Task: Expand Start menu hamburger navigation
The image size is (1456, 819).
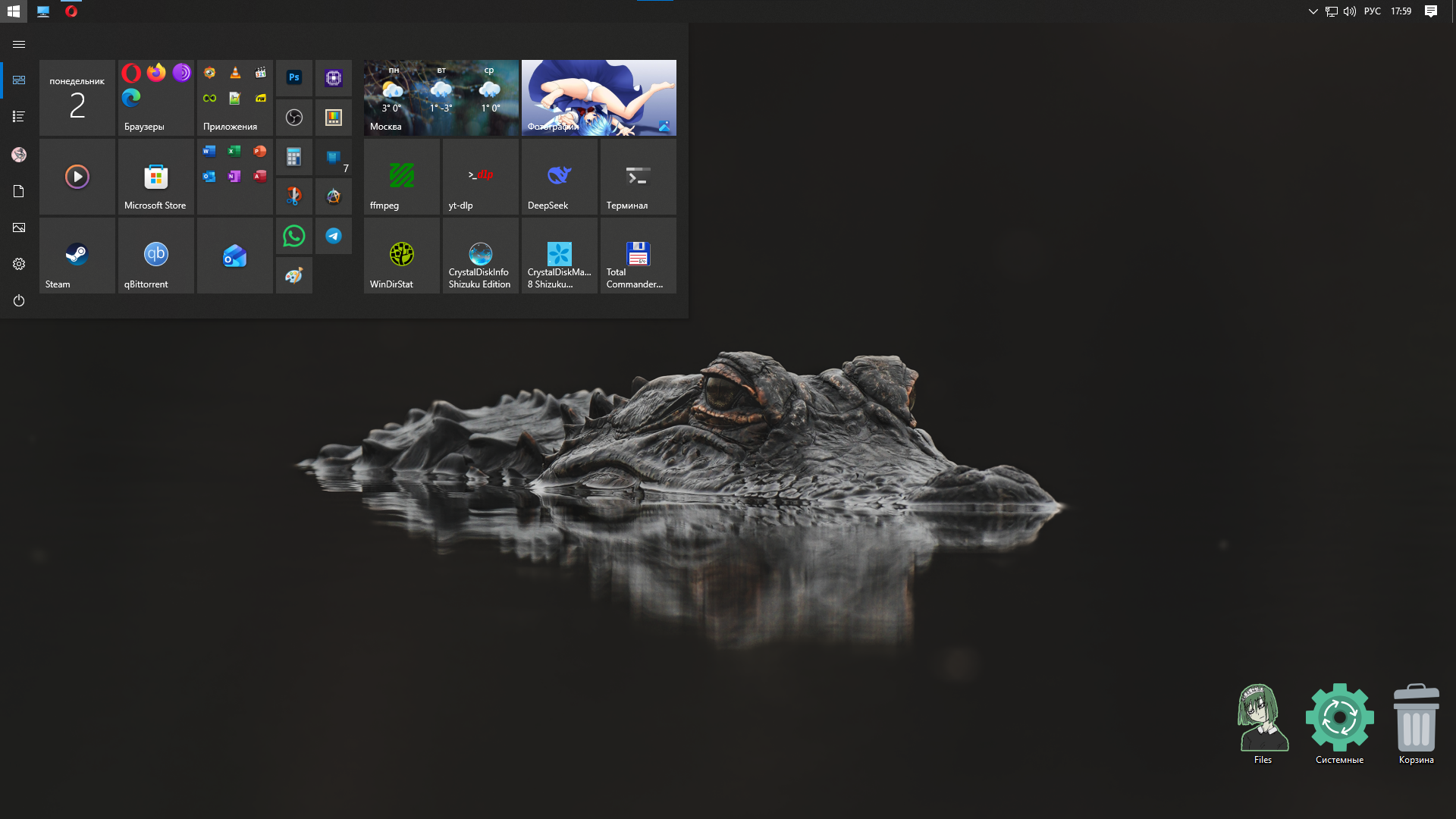Action: 19,45
